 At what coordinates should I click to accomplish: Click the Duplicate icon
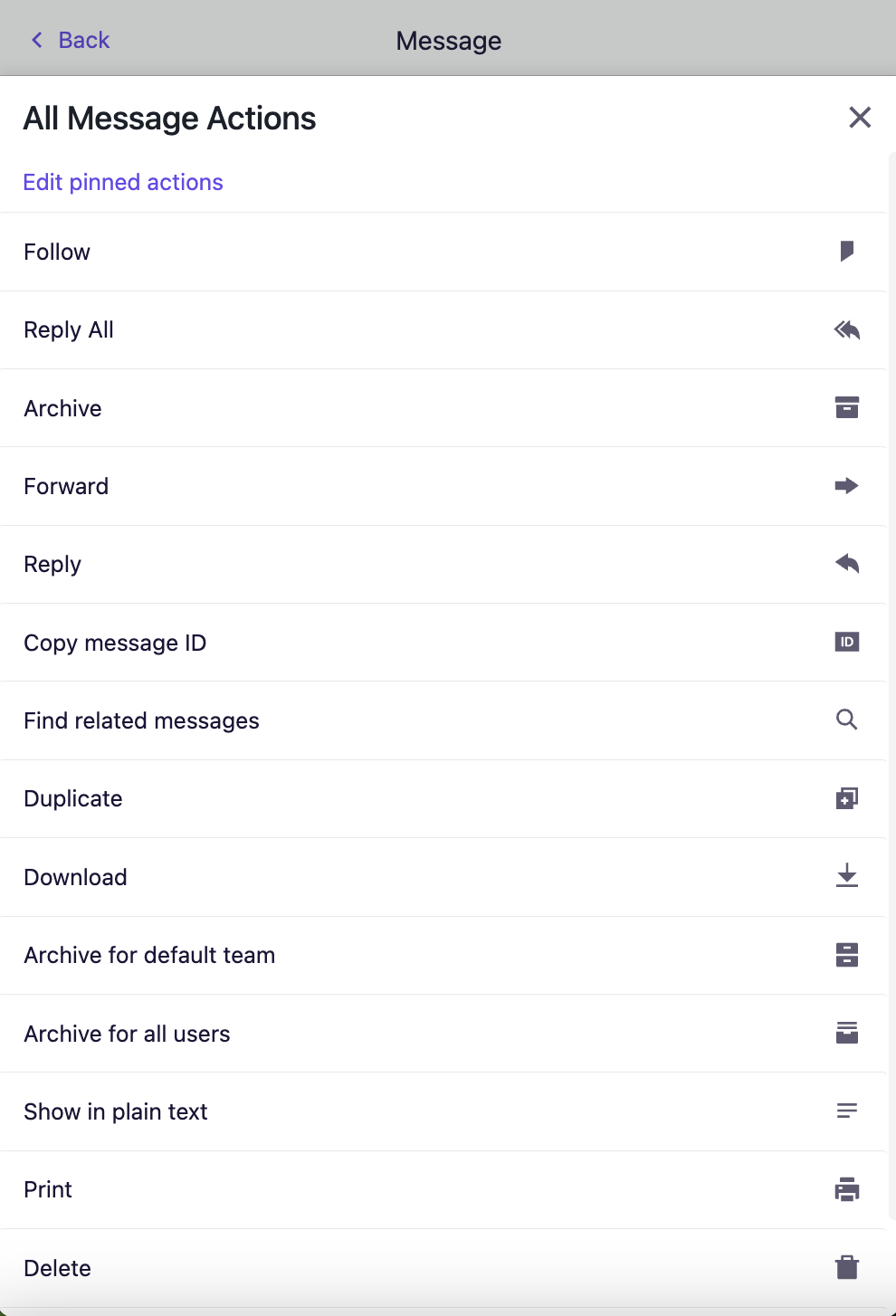click(847, 798)
